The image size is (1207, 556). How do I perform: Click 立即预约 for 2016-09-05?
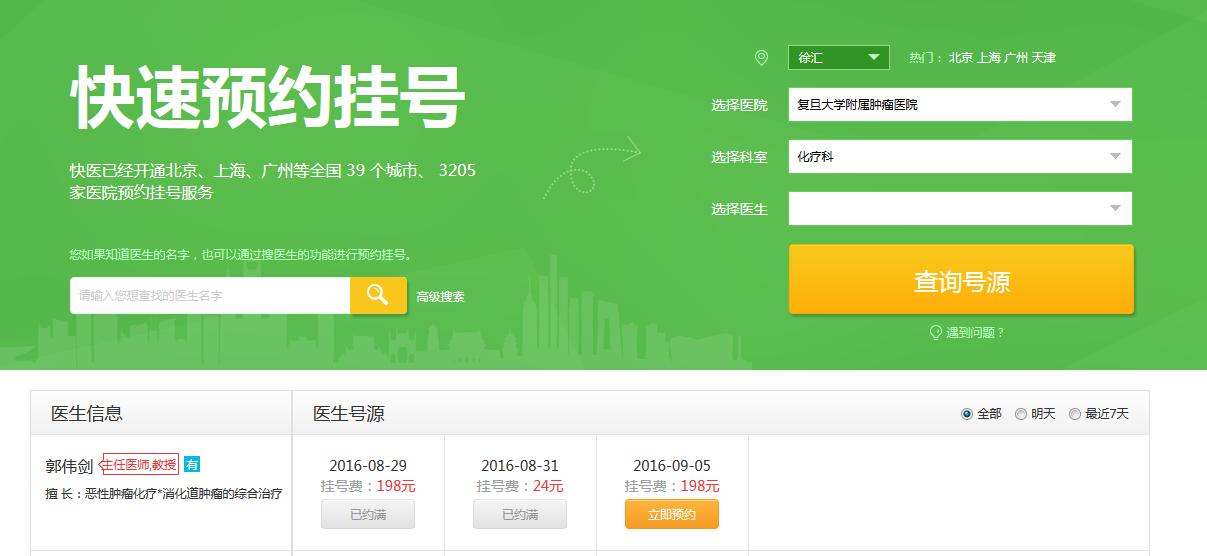[x=672, y=514]
